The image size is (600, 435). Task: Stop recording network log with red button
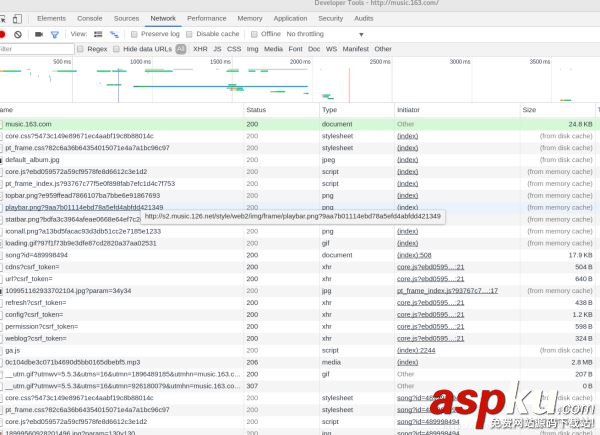(2, 34)
